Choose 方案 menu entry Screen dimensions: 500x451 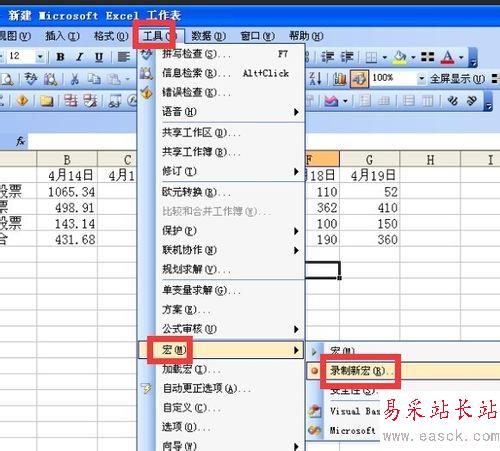(221, 310)
